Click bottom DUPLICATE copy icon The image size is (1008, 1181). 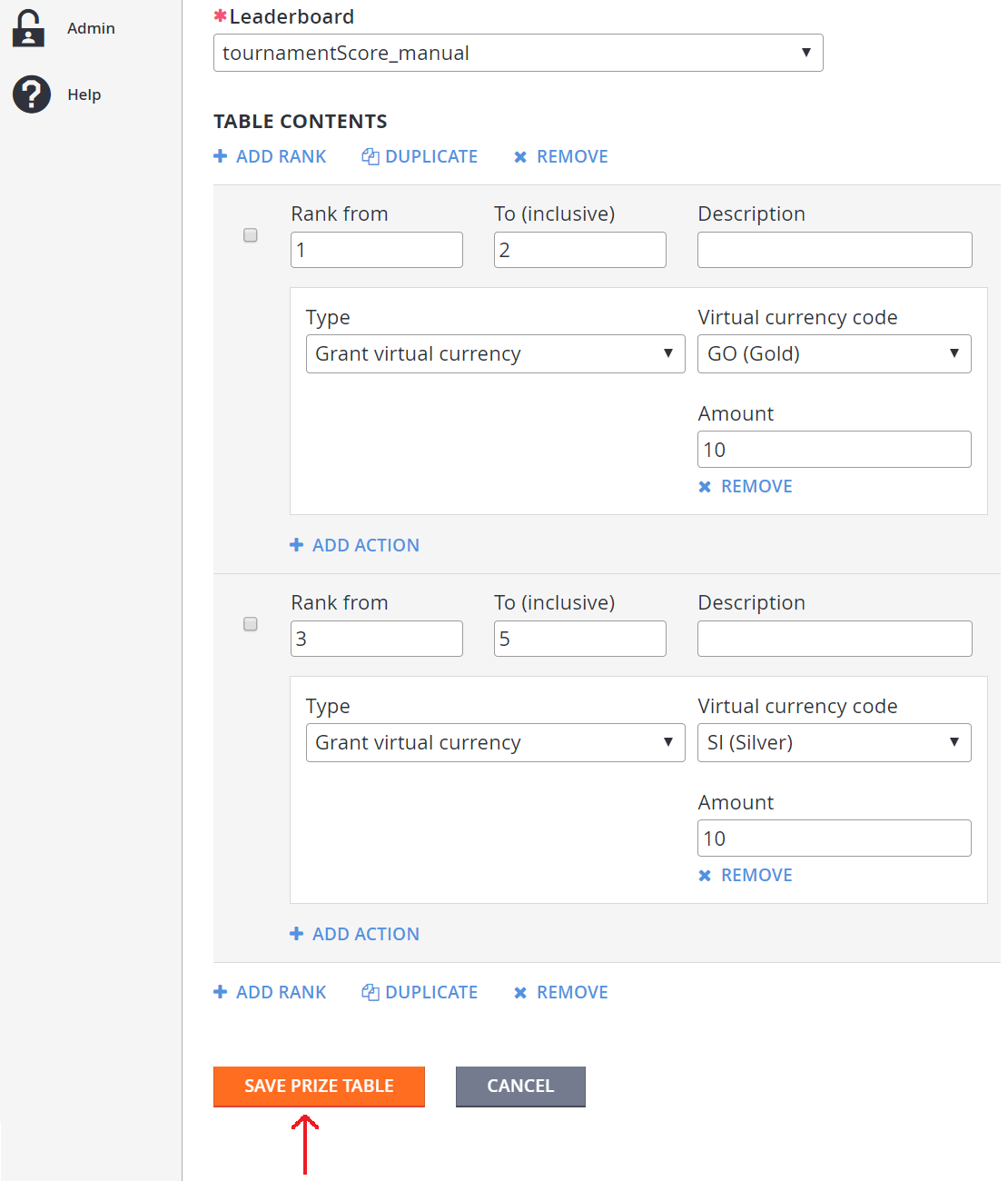point(371,992)
